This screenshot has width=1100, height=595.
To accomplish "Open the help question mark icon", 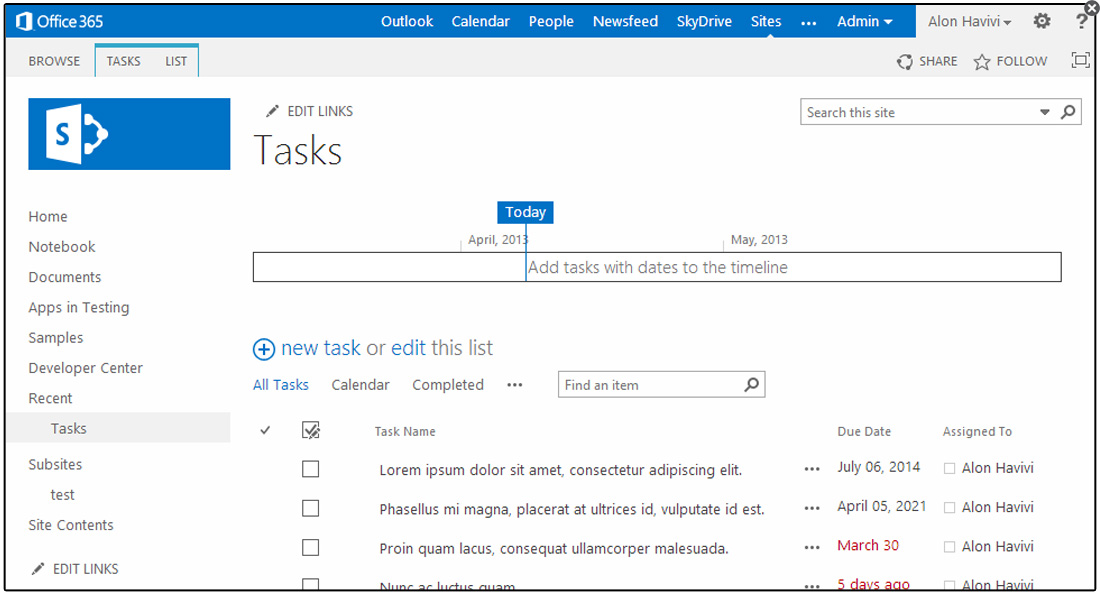I will point(1081,21).
